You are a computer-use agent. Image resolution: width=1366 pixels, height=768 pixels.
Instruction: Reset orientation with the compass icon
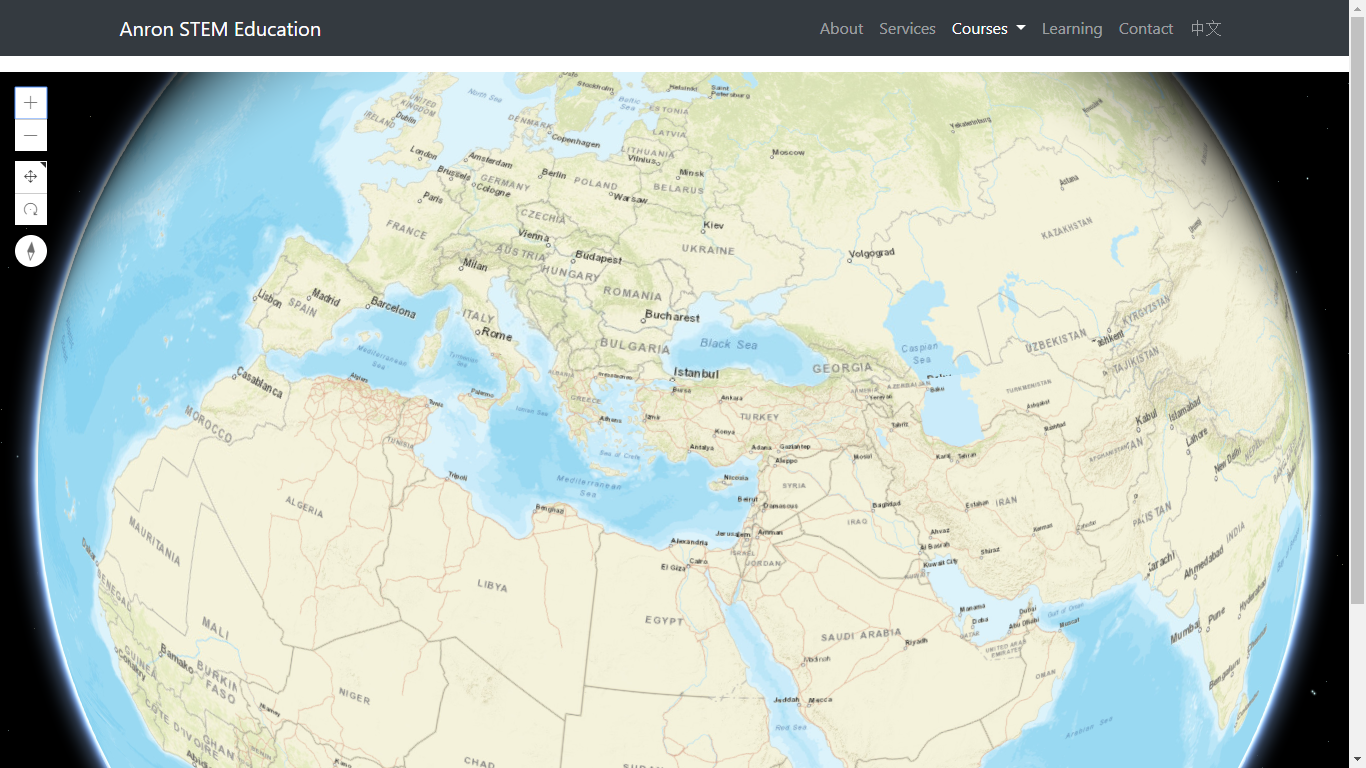(31, 251)
